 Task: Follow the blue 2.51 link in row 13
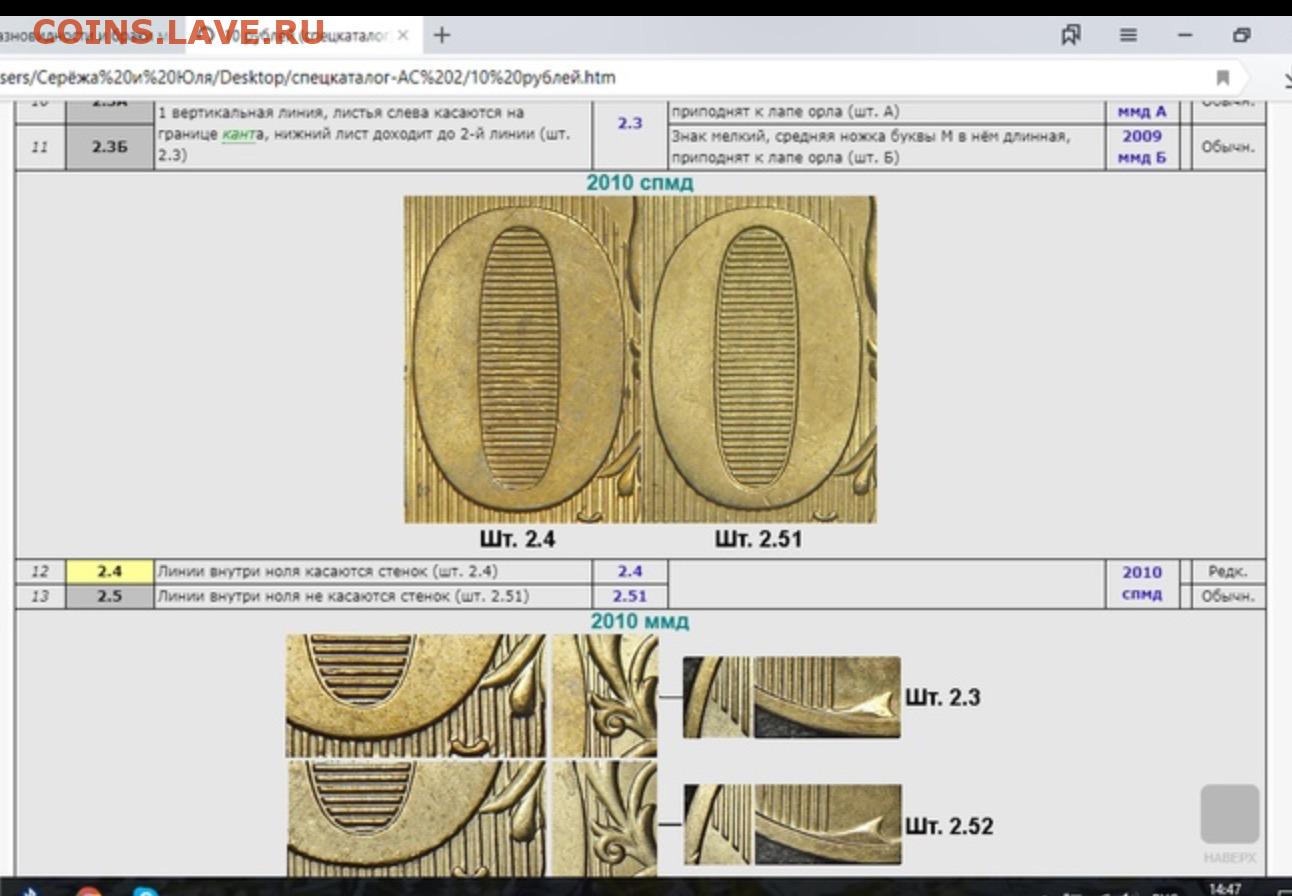tap(630, 596)
